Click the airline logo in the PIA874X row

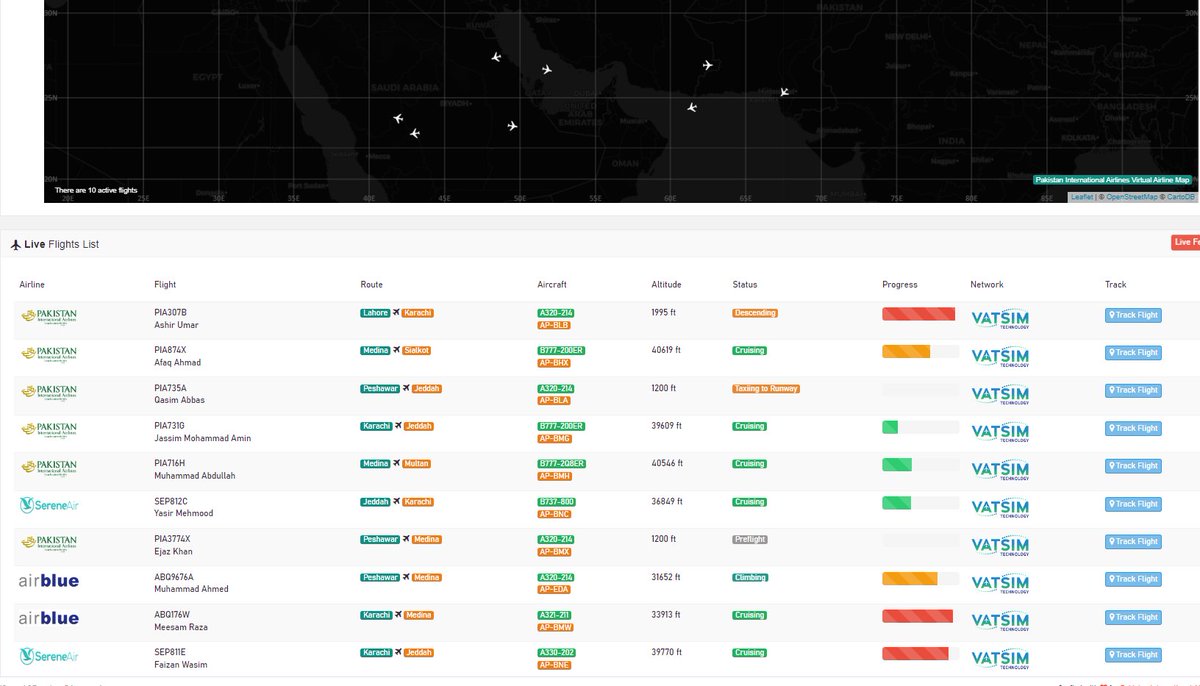click(x=49, y=354)
